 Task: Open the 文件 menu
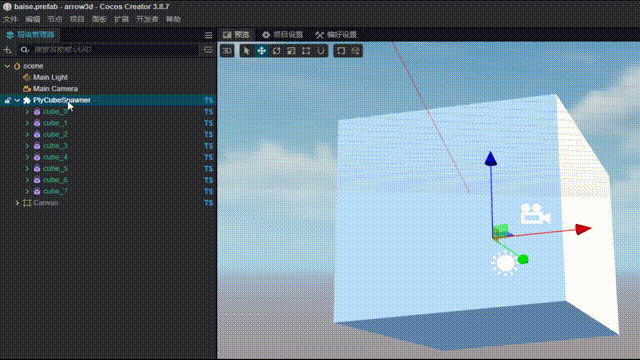pos(10,19)
